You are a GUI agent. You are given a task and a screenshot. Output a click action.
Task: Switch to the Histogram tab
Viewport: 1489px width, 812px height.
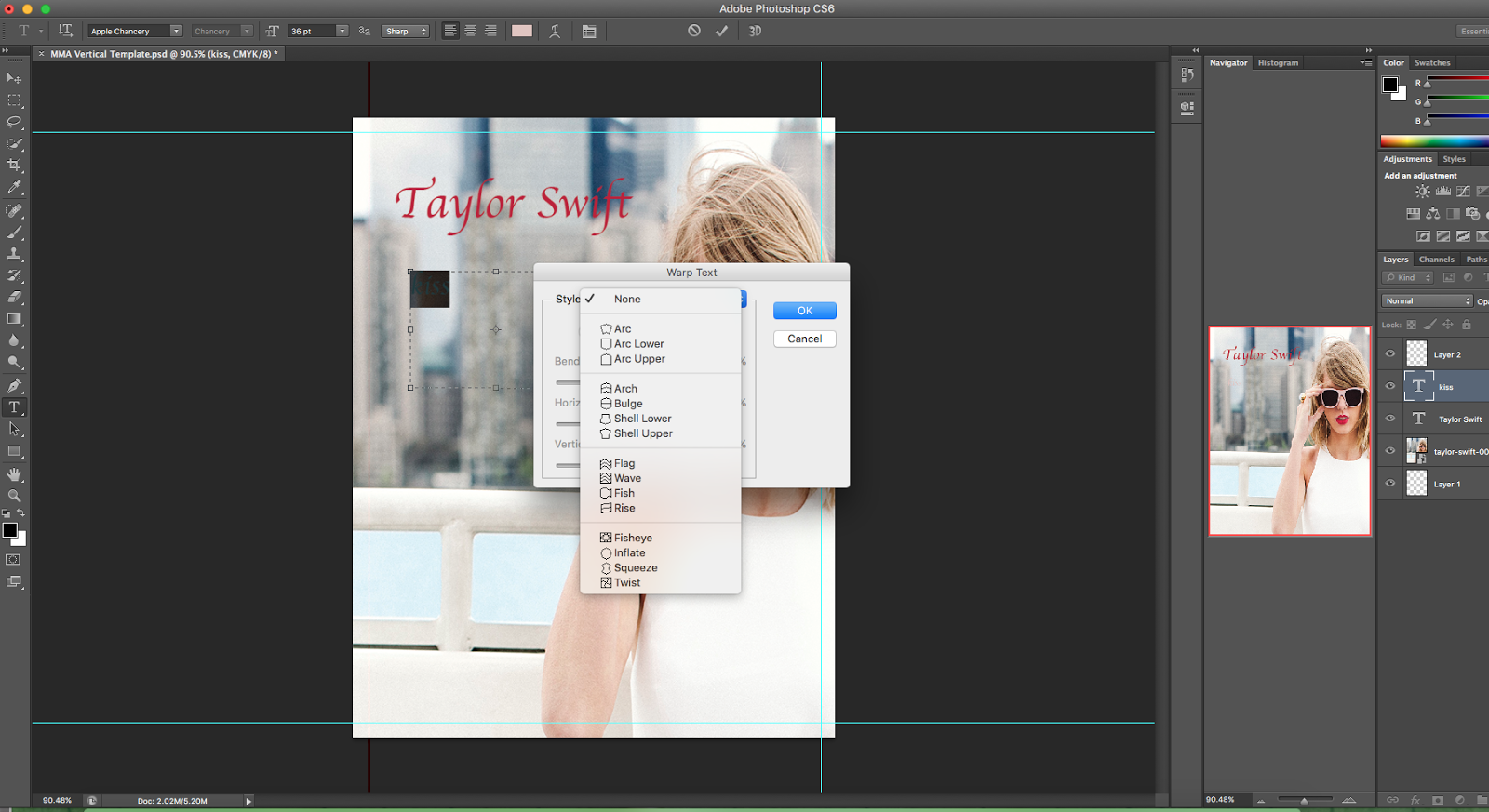click(1278, 63)
